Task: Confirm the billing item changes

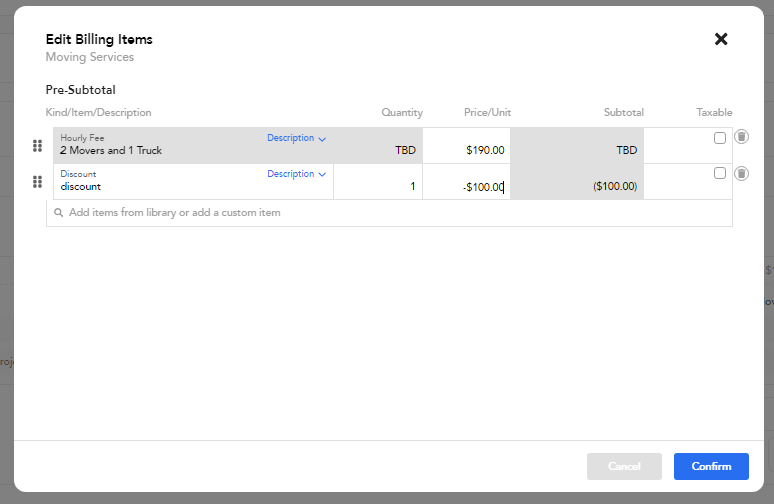Action: pyautogui.click(x=711, y=466)
